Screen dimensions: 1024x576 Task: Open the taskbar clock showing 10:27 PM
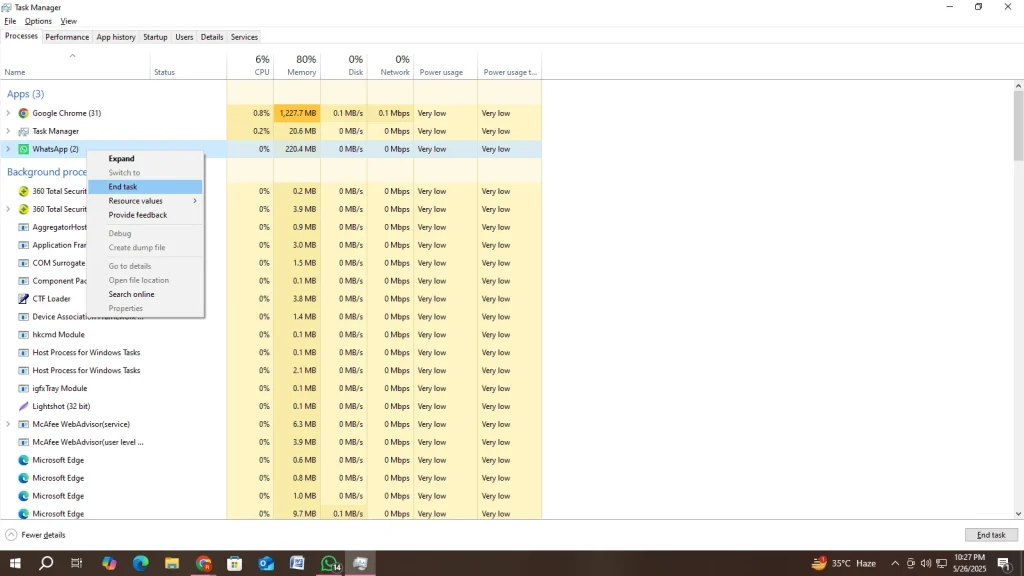(969, 563)
